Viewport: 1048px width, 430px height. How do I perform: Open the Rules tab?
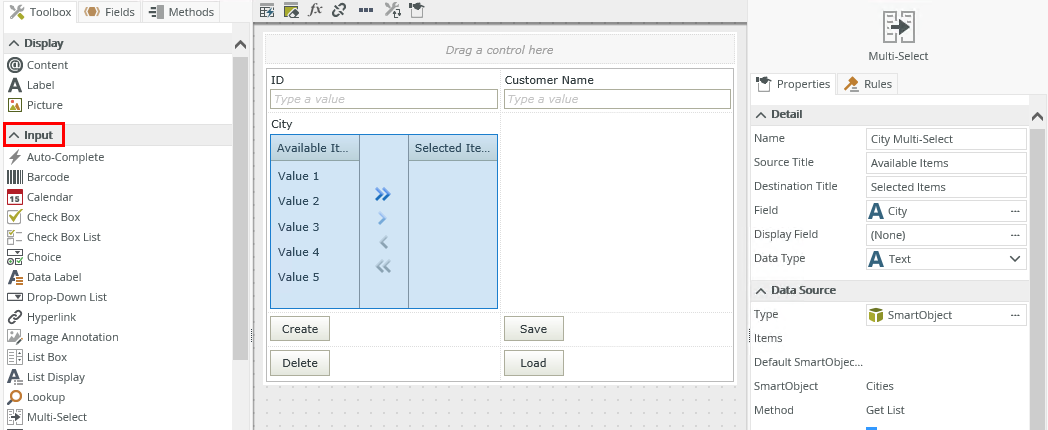pyautogui.click(x=868, y=84)
